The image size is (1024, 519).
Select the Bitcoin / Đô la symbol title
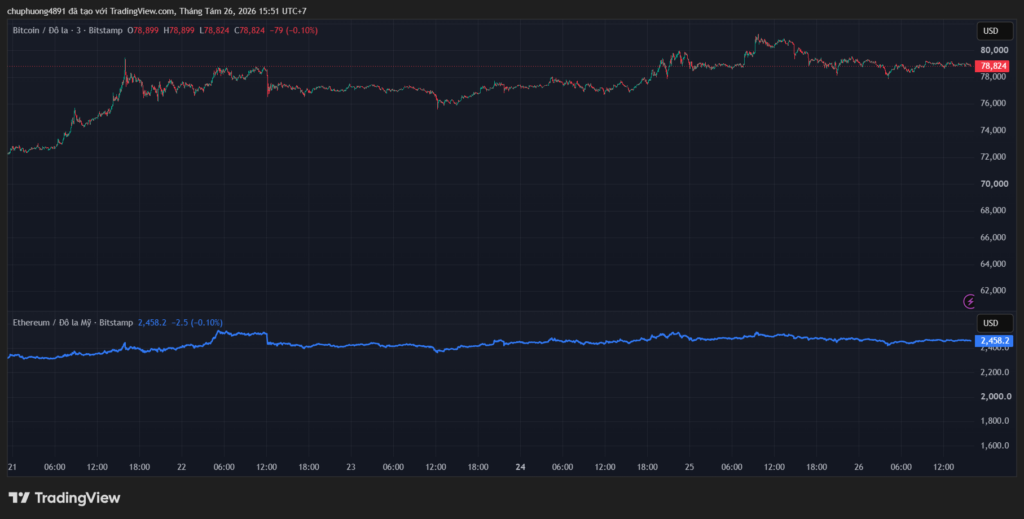point(39,31)
